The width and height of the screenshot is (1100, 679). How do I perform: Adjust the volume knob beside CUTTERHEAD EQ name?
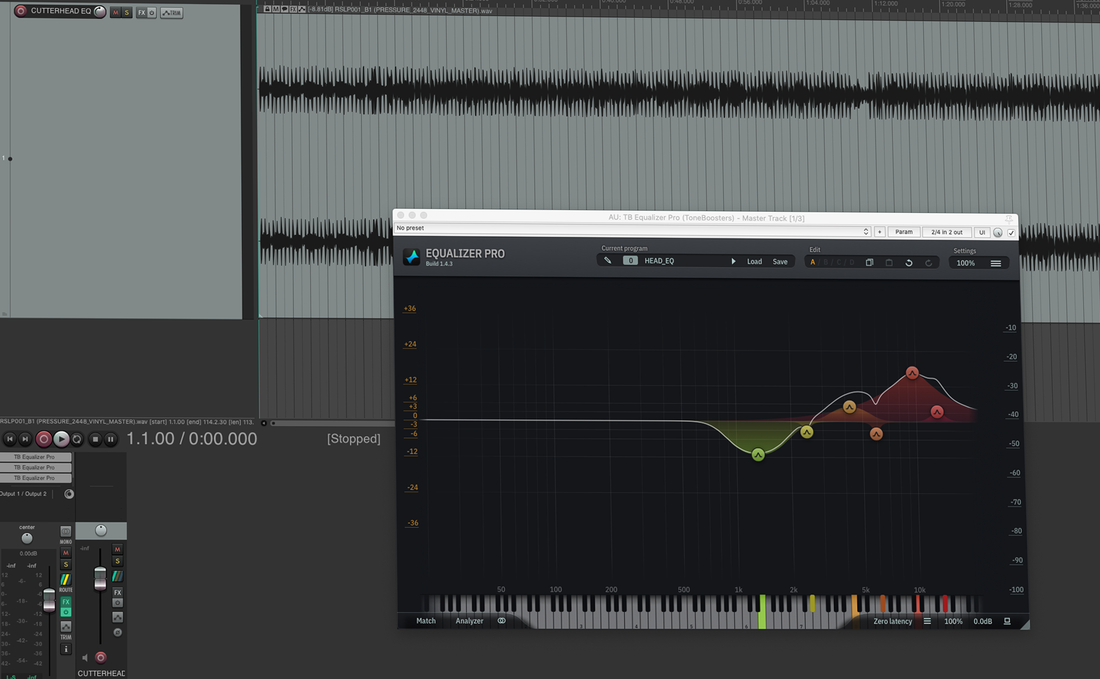(100, 11)
